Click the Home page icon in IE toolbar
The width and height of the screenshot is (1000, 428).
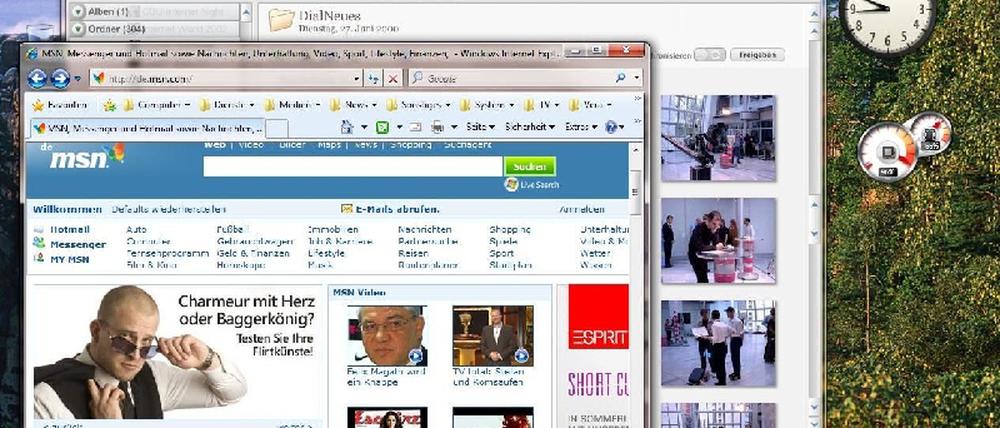tap(347, 127)
